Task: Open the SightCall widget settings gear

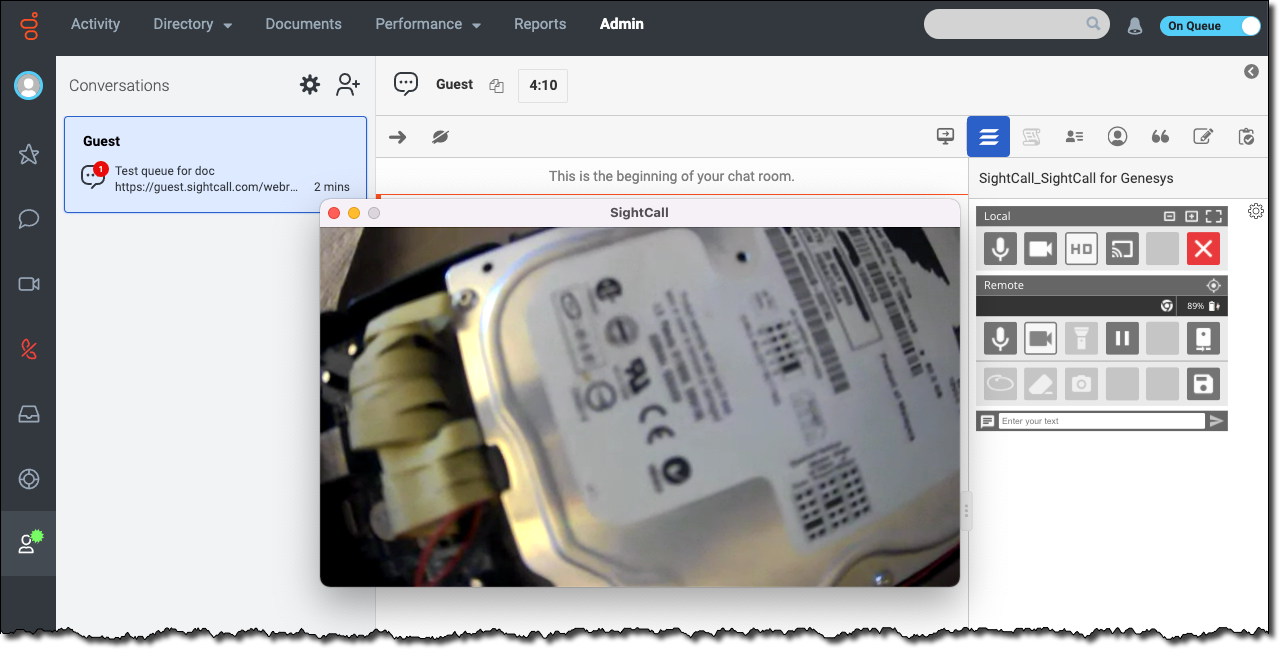Action: click(x=1256, y=211)
